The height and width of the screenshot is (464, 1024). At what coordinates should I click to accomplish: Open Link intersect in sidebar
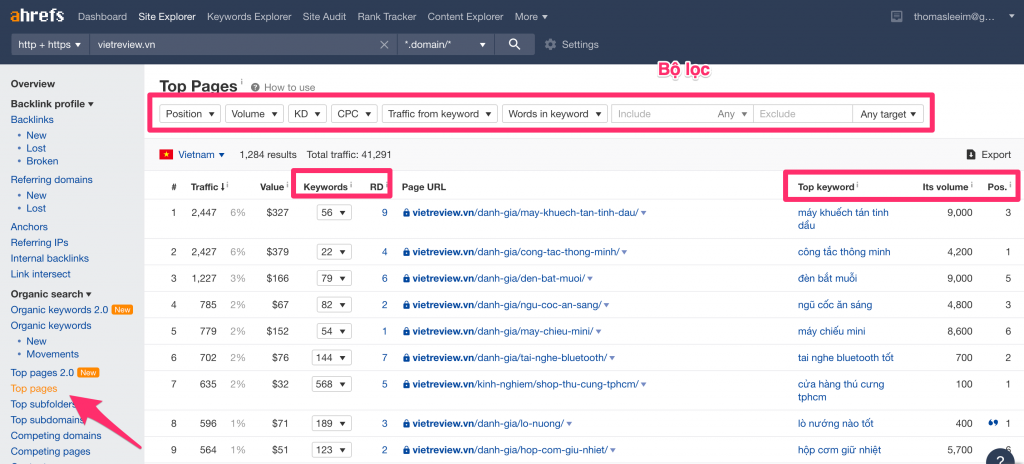click(40, 274)
